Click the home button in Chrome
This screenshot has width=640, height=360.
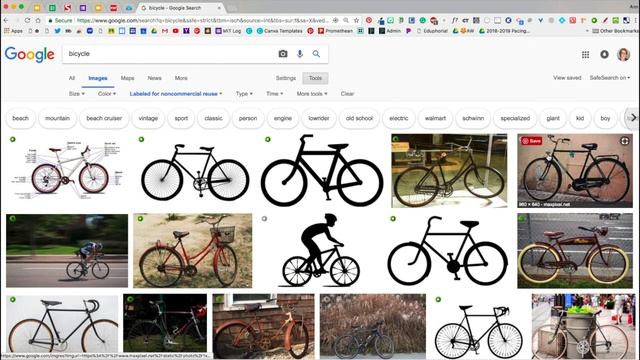[38, 20]
